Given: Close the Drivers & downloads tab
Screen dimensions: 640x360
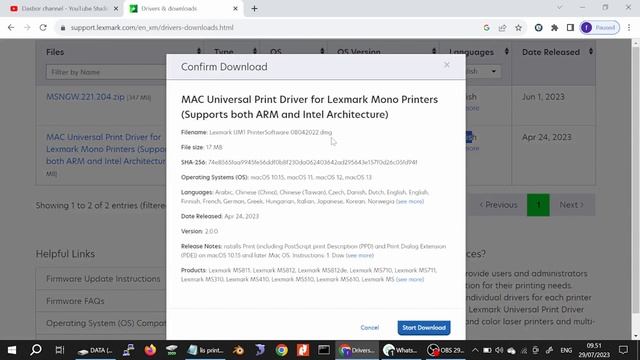Looking at the screenshot, I should [x=235, y=9].
